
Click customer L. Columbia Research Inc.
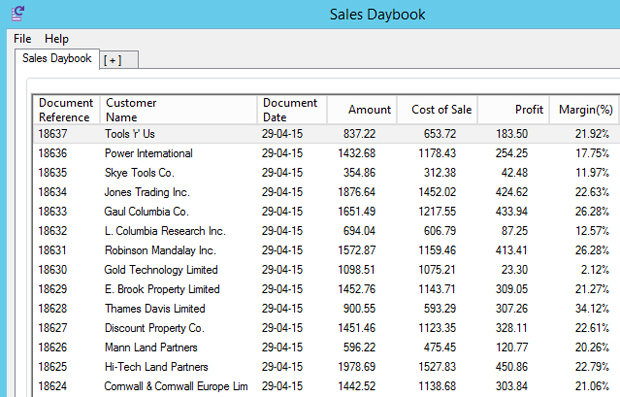click(x=165, y=231)
